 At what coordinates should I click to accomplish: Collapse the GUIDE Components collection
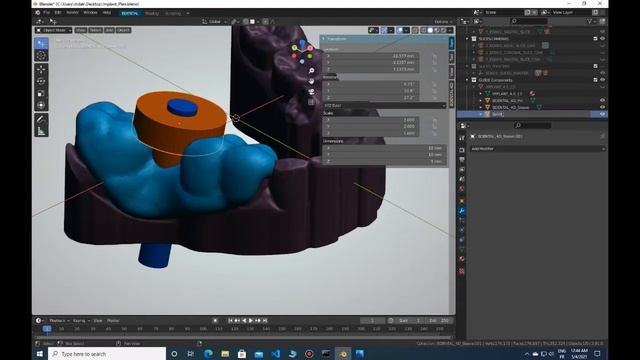coord(467,80)
